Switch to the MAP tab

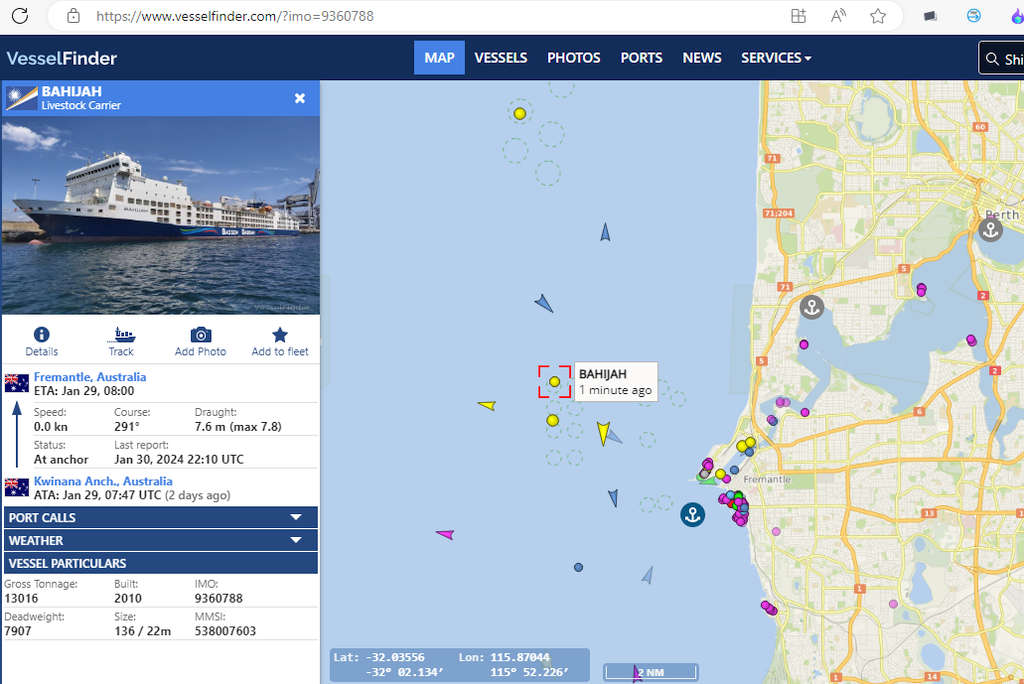tap(439, 57)
